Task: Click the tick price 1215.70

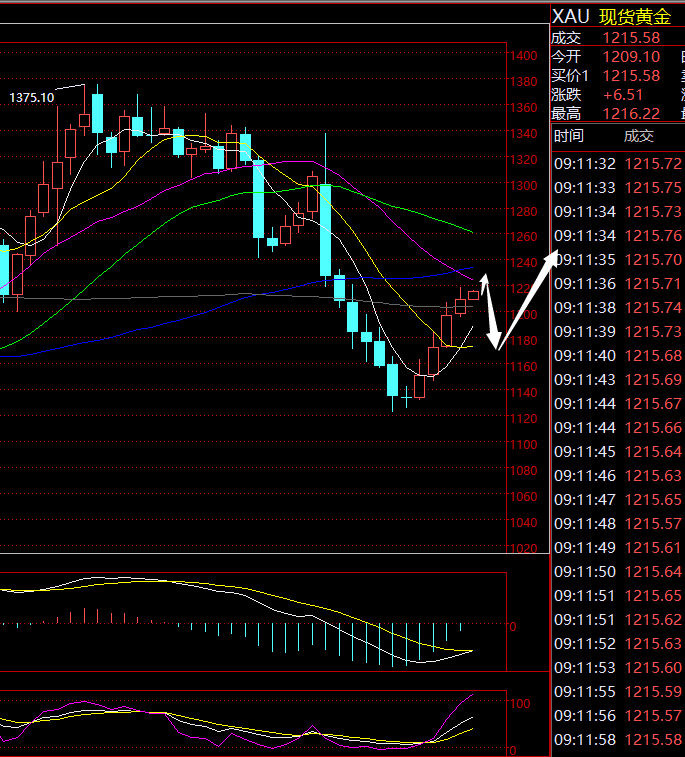Action: coord(653,260)
